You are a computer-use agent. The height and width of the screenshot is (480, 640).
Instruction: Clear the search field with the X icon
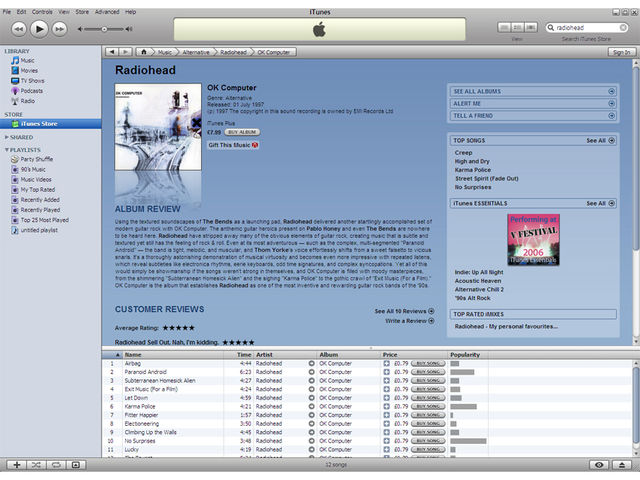click(623, 27)
